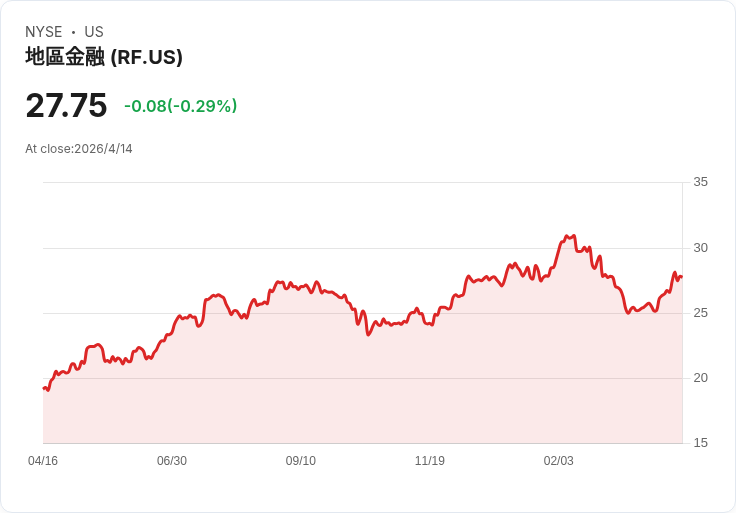Click the current price 27.75
The height and width of the screenshot is (513, 736).
tap(66, 106)
